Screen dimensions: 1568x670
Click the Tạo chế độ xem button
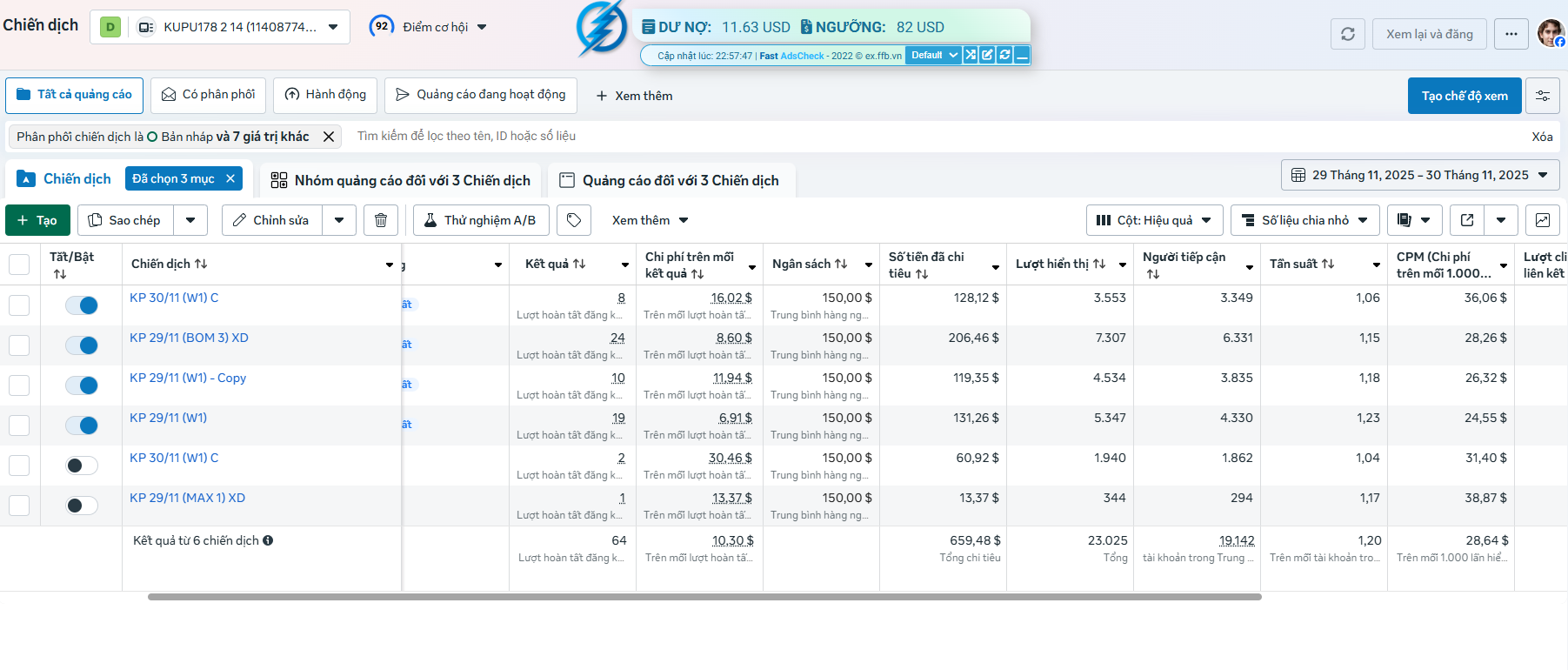[x=1465, y=96]
